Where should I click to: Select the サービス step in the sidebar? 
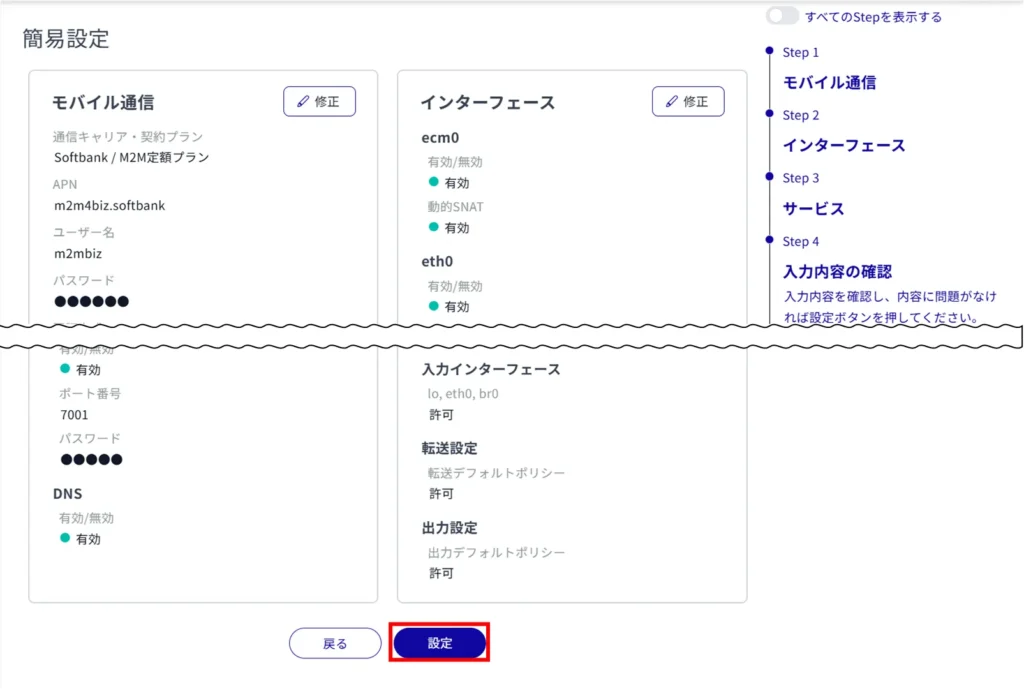tap(813, 209)
